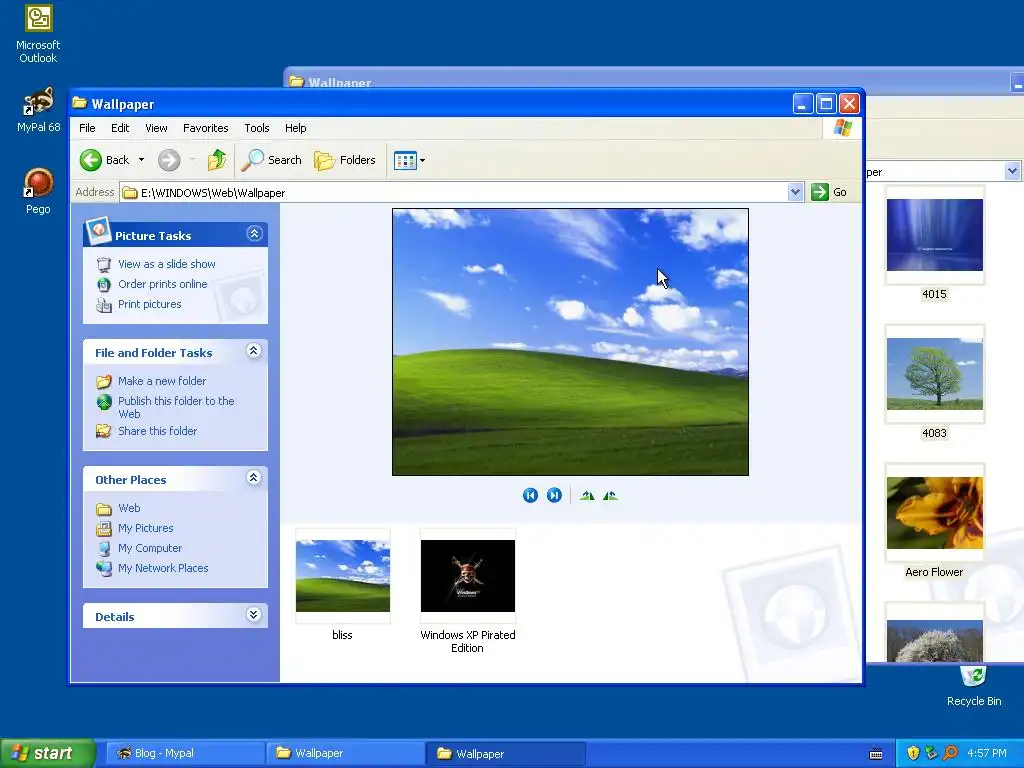
Task: Open the Edit menu
Action: tap(120, 128)
